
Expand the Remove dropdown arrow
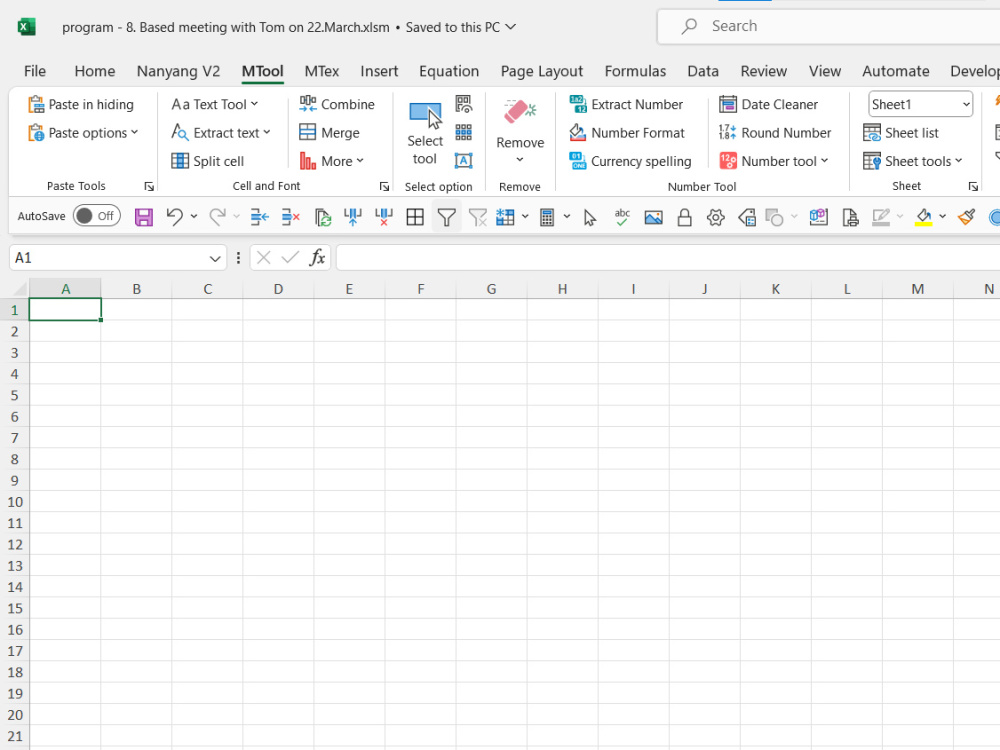point(520,159)
